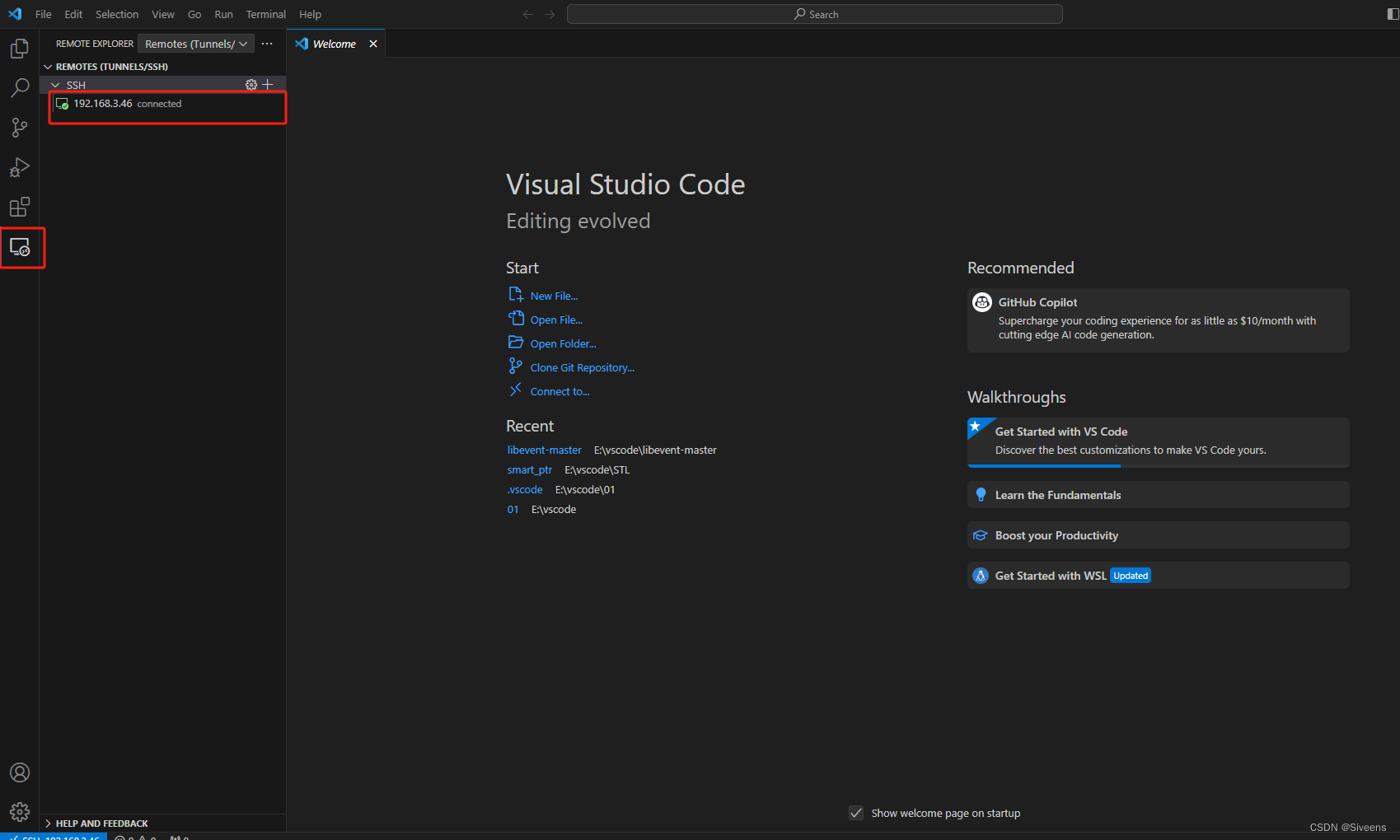Open the File menu
1400x840 pixels.
(44, 14)
